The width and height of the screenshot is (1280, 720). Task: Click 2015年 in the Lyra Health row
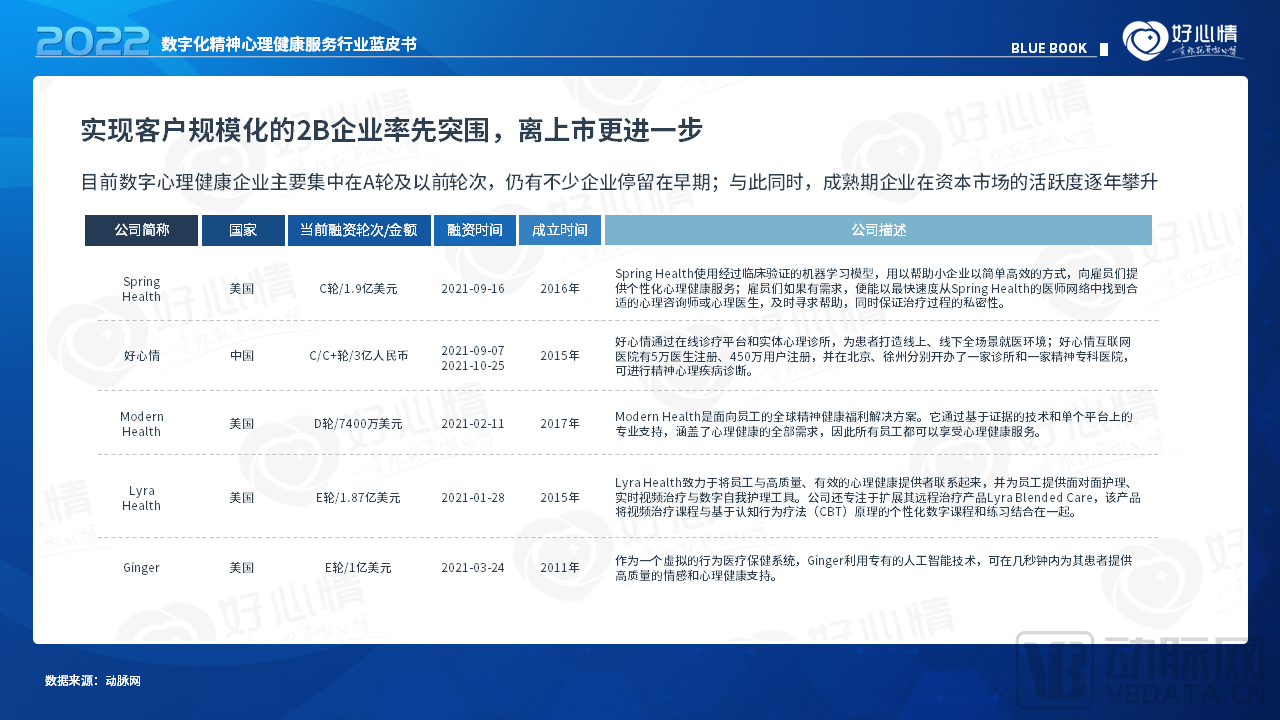[x=560, y=498]
